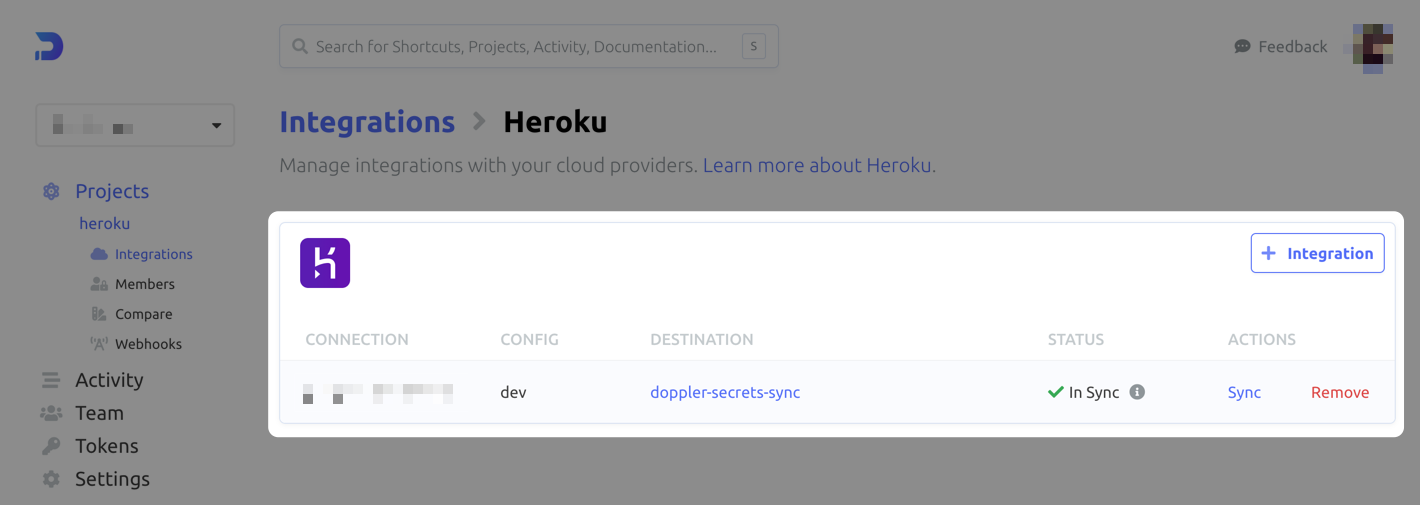Go to the Settings page
The width and height of the screenshot is (1420, 505).
pos(112,479)
